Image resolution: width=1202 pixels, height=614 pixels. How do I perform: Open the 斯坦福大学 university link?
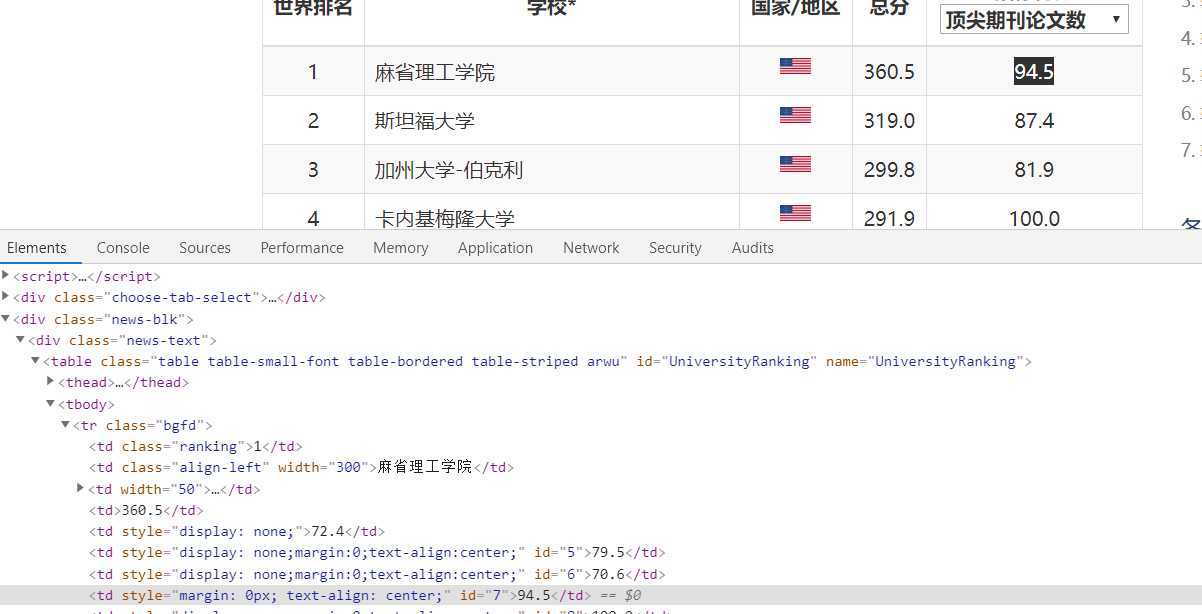coord(425,121)
